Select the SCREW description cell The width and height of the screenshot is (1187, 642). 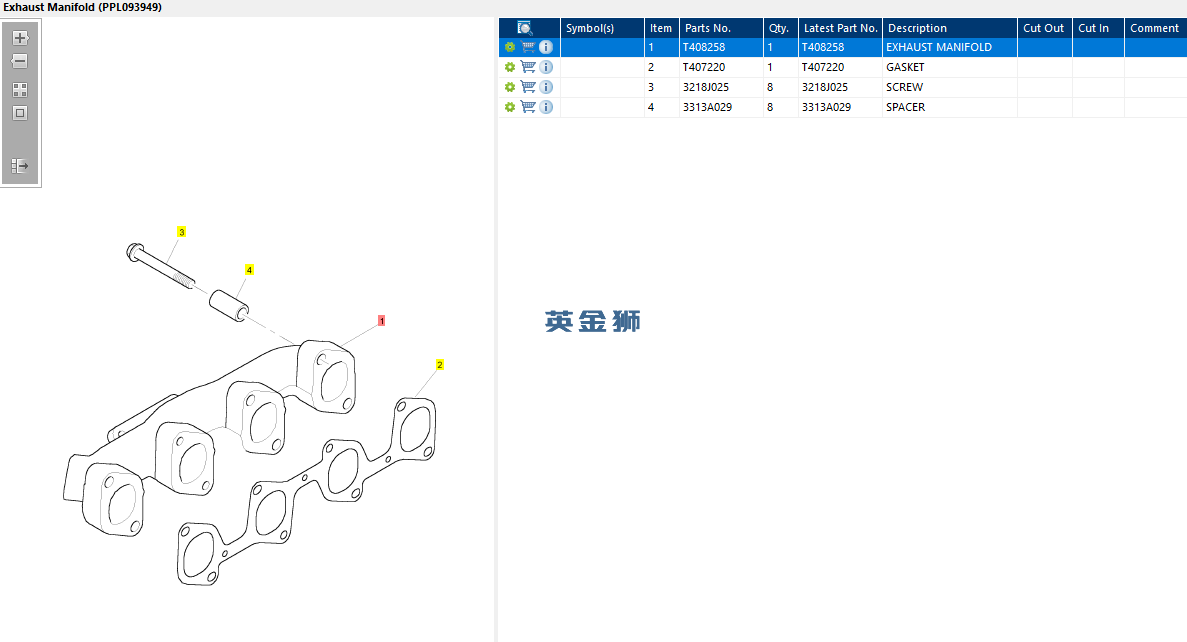pos(949,87)
